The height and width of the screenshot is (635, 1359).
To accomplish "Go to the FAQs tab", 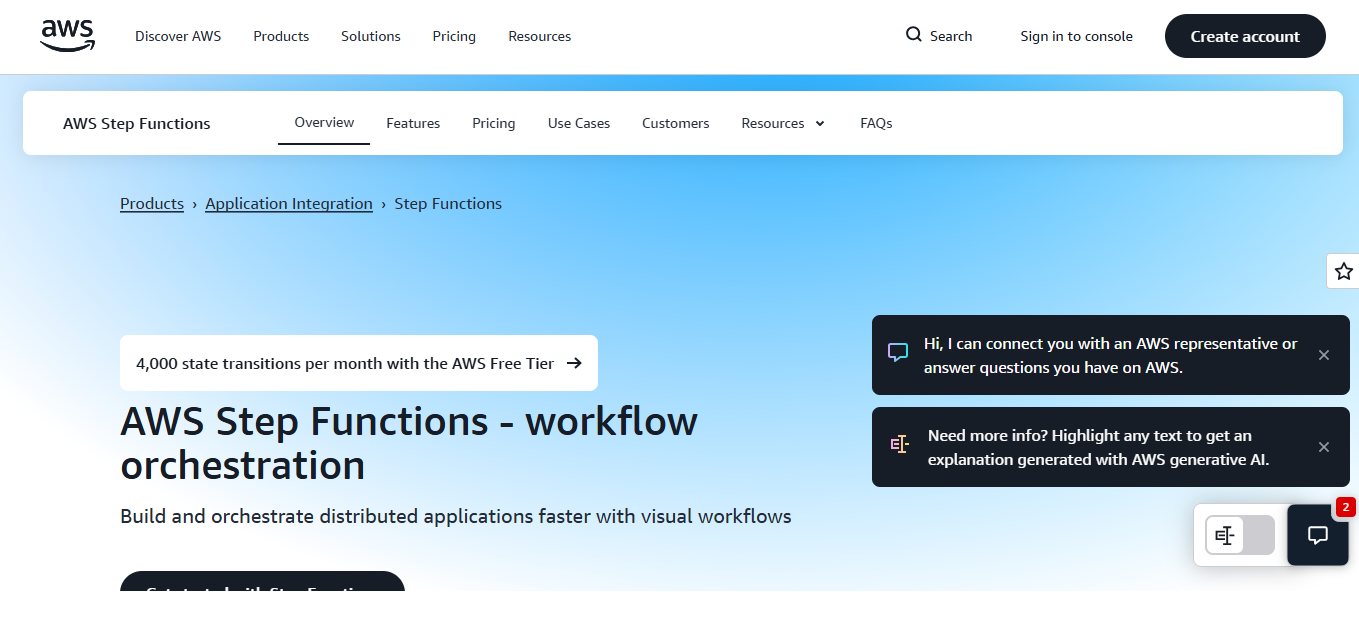I will point(876,123).
